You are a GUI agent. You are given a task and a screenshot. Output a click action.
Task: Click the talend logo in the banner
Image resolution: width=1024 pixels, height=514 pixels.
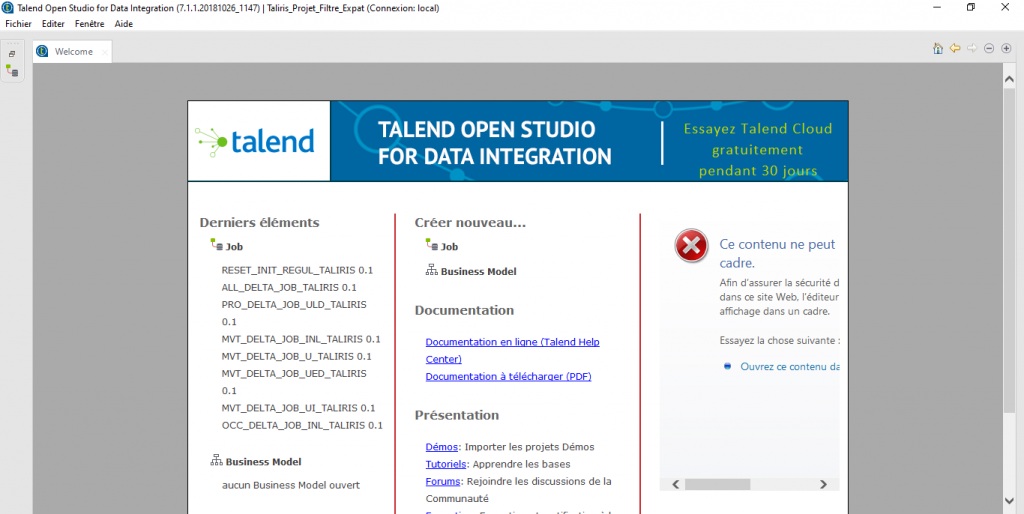[x=255, y=141]
